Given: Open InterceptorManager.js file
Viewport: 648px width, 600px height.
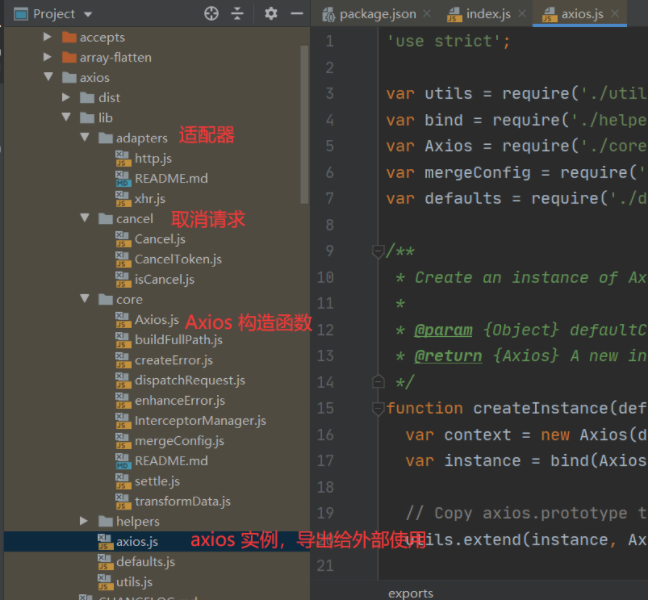Looking at the screenshot, I should [200, 421].
